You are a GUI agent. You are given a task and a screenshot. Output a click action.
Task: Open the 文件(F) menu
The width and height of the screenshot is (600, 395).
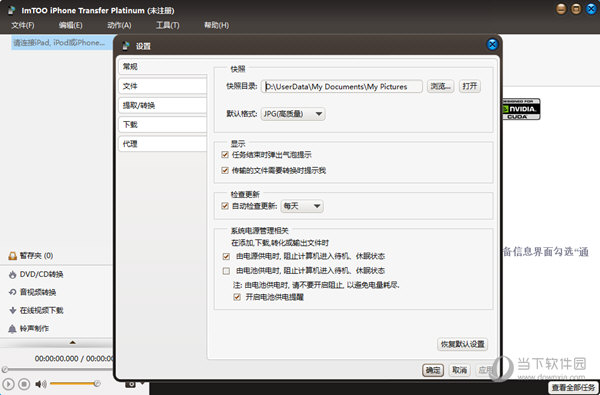point(23,25)
